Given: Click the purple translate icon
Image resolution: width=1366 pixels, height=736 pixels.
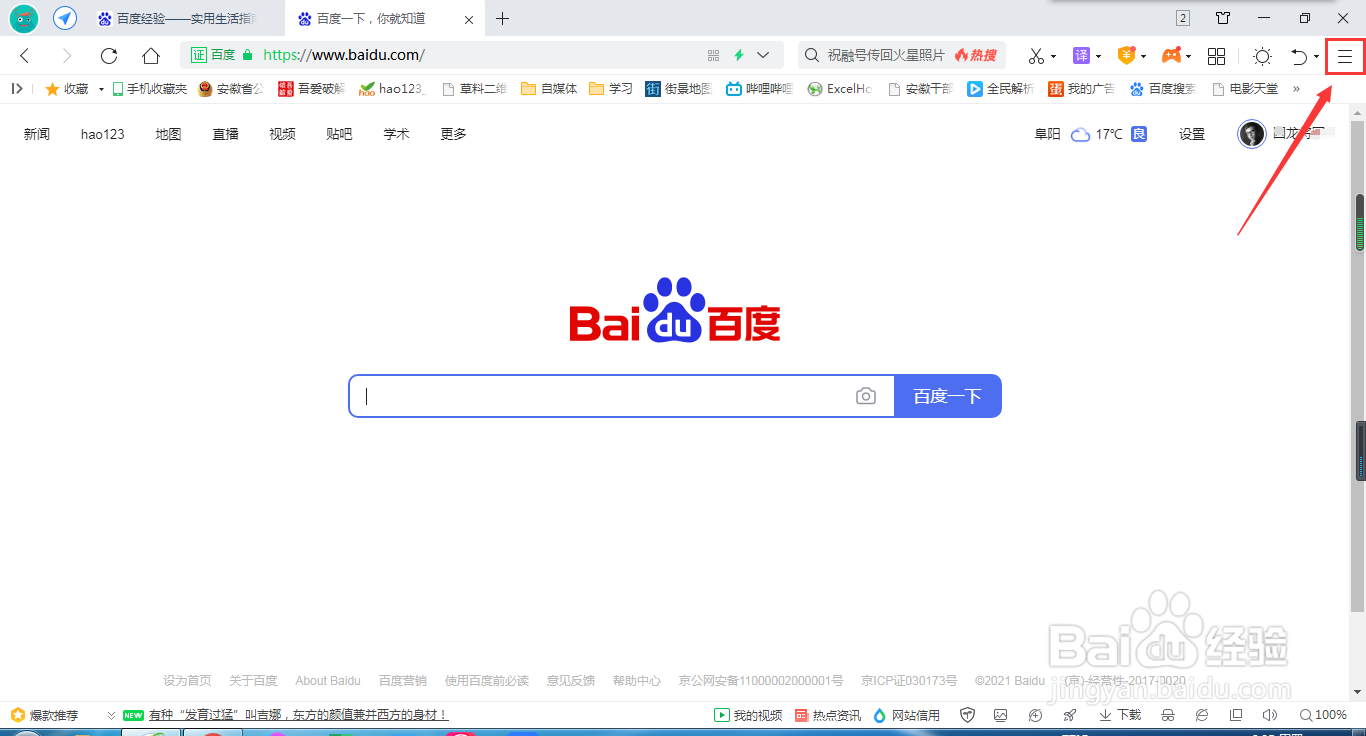Looking at the screenshot, I should tap(1081, 56).
